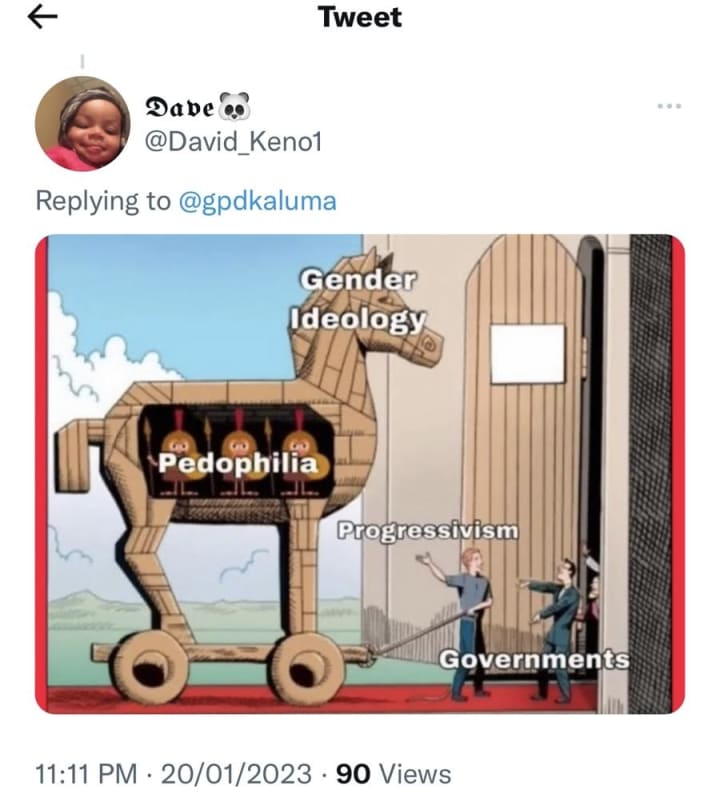Tap the 'Progressivism' caption in the image

(x=428, y=531)
